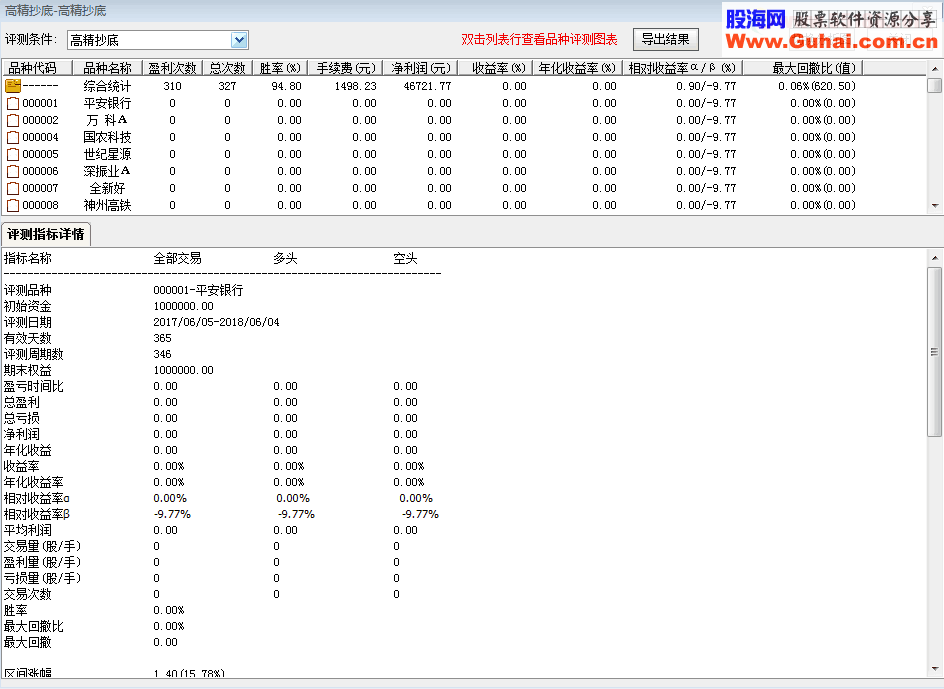
Task: Click the icon next to 000008
Action: 13,205
